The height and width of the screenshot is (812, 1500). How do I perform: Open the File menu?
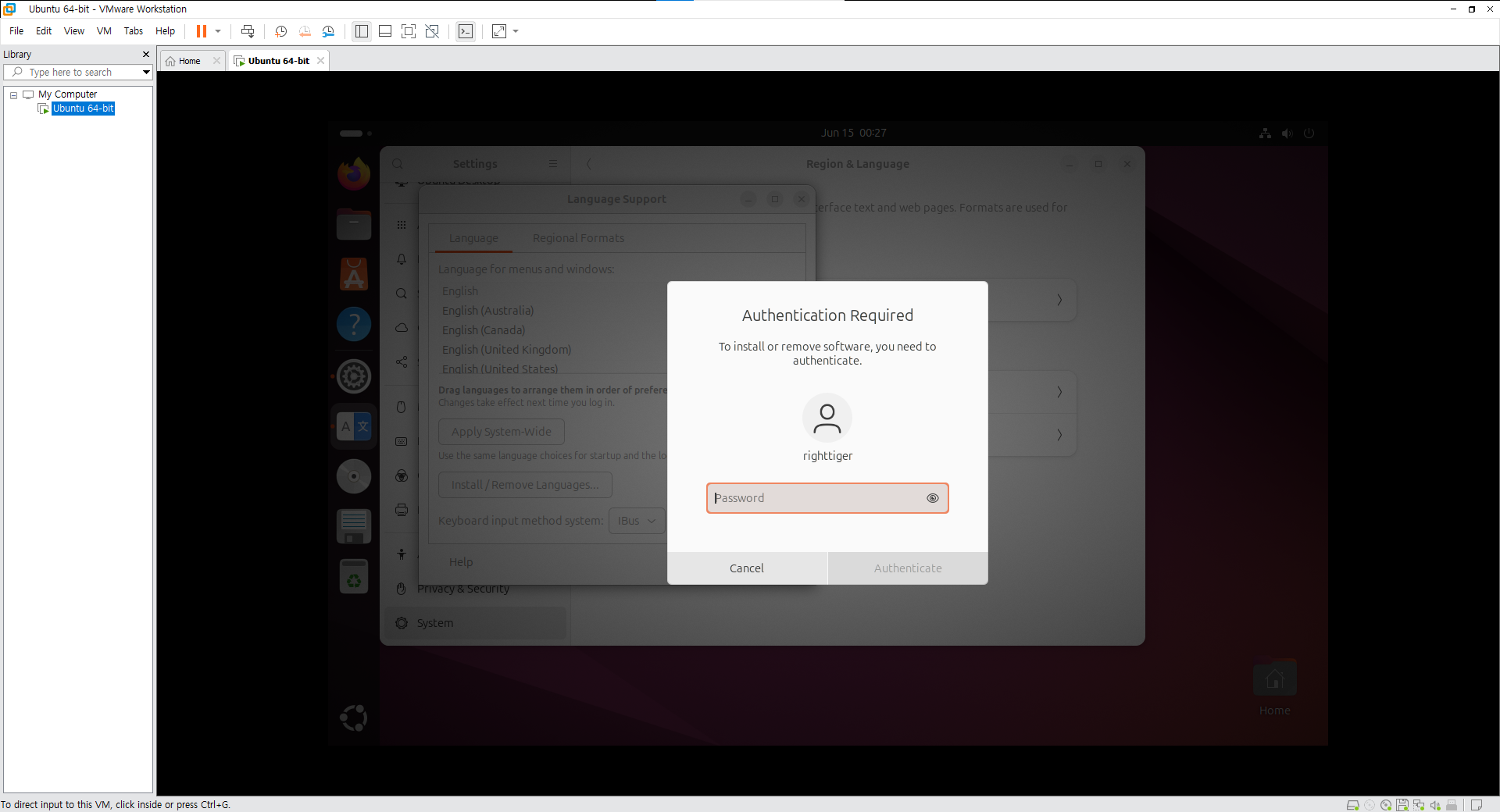16,31
